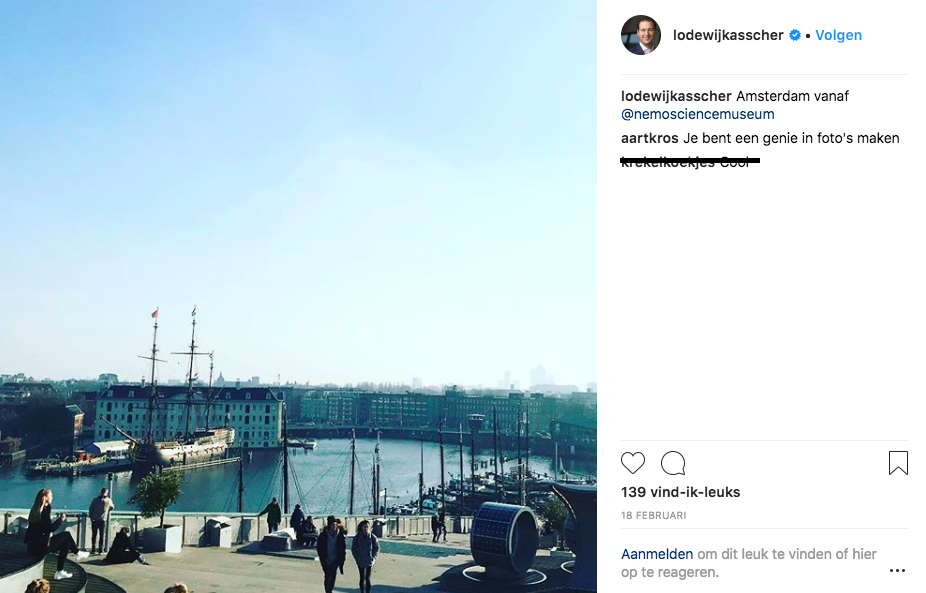This screenshot has height=593, width=926.
Task: Click the crossed-out krekelkoekjes username
Action: [x=668, y=162]
